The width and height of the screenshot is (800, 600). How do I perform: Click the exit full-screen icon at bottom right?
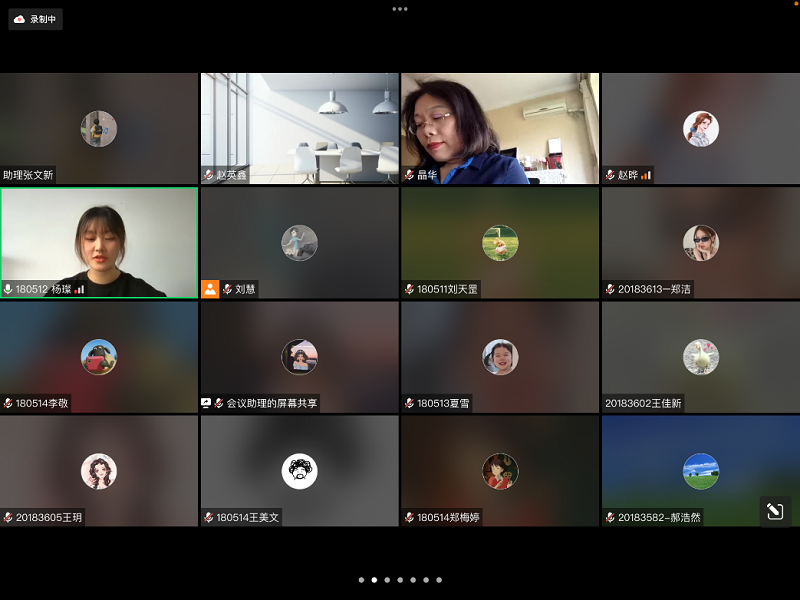[x=774, y=511]
